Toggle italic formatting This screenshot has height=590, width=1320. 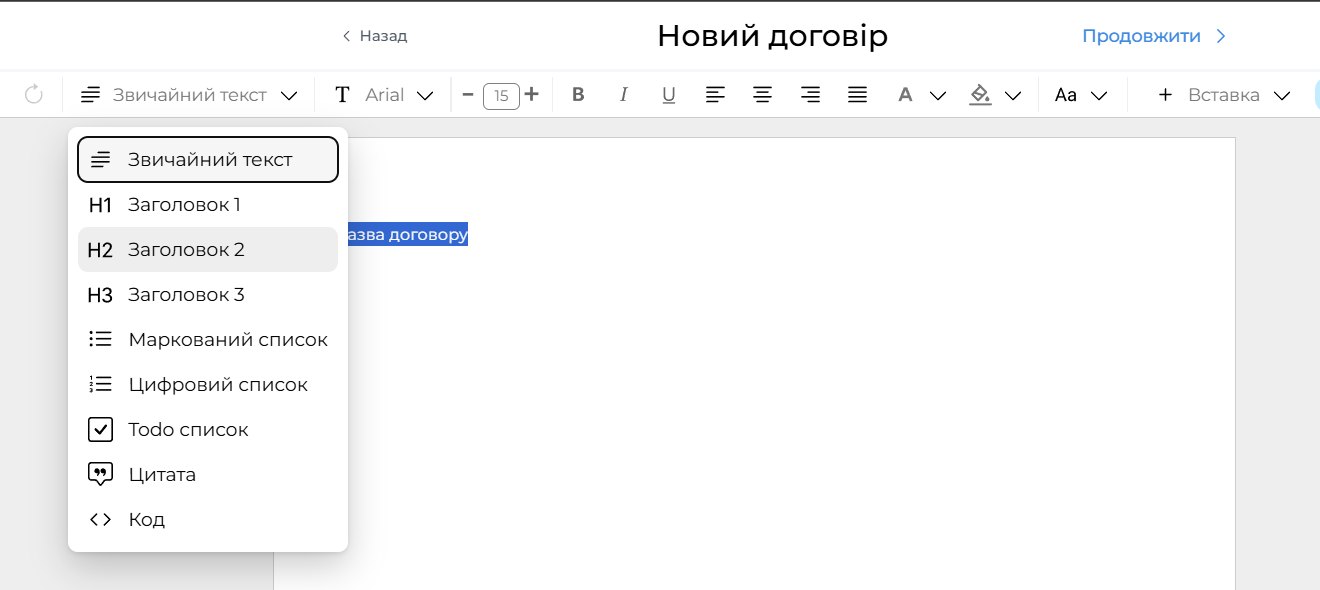[624, 95]
